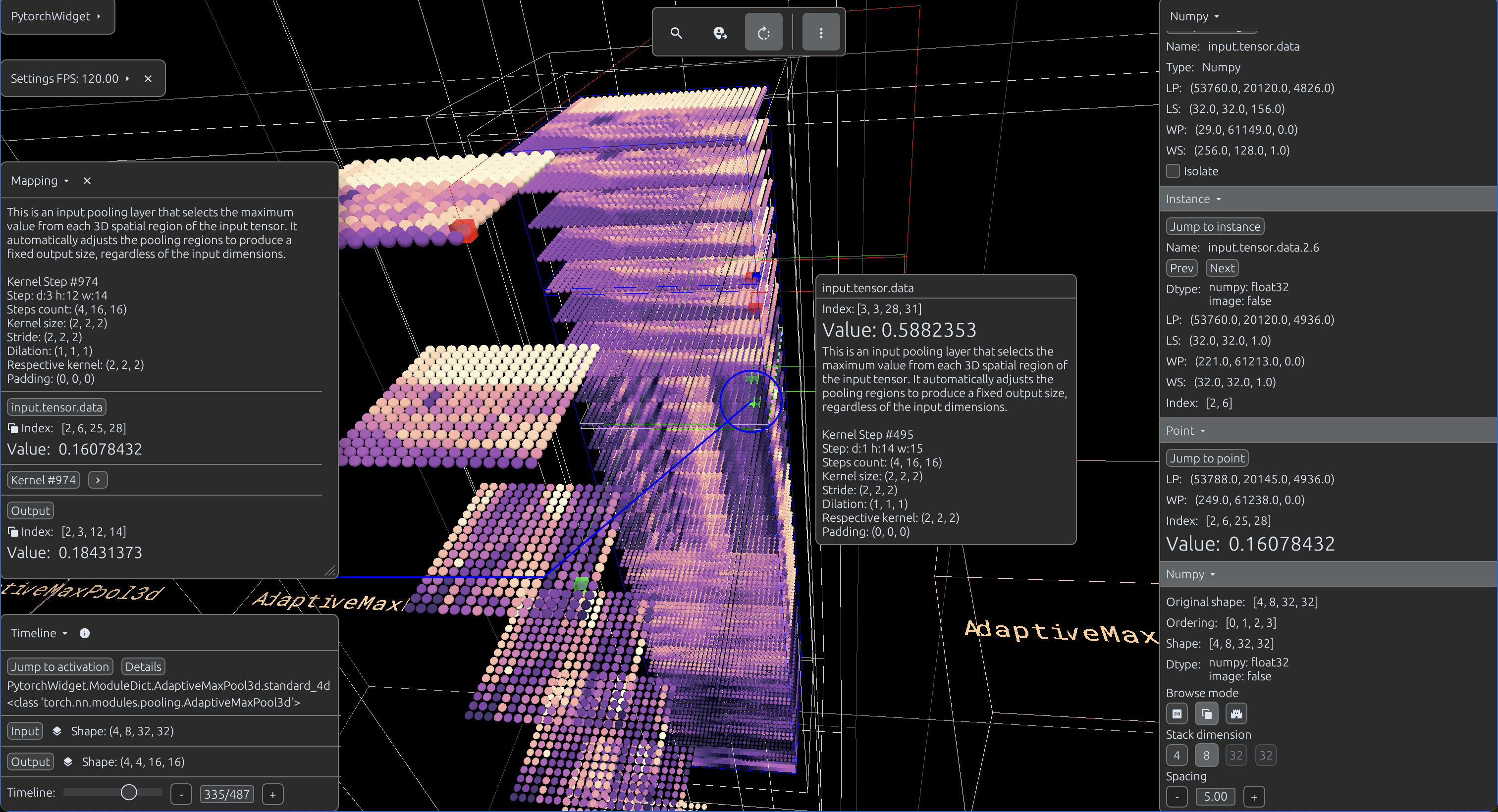Increase Spacing with plus button
This screenshot has width=1498, height=812.
[1254, 796]
